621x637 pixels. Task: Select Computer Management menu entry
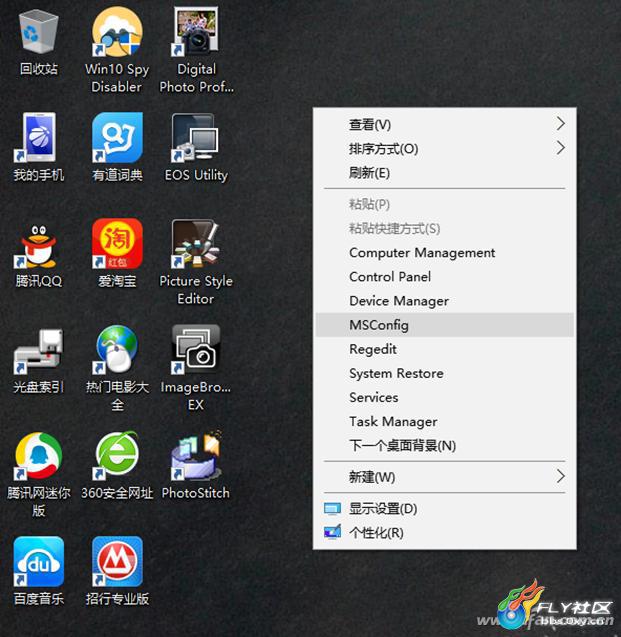pyautogui.click(x=444, y=253)
